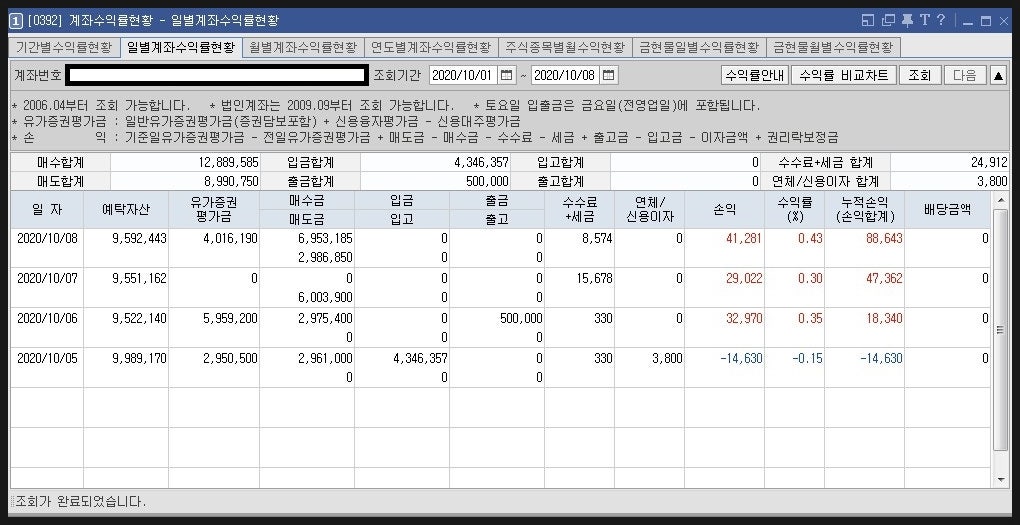Click the 9,592,443 deposit asset value

[x=139, y=239]
